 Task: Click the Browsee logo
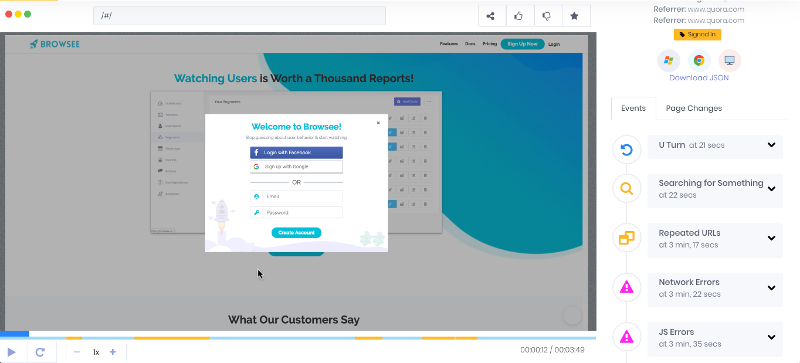pyautogui.click(x=55, y=44)
